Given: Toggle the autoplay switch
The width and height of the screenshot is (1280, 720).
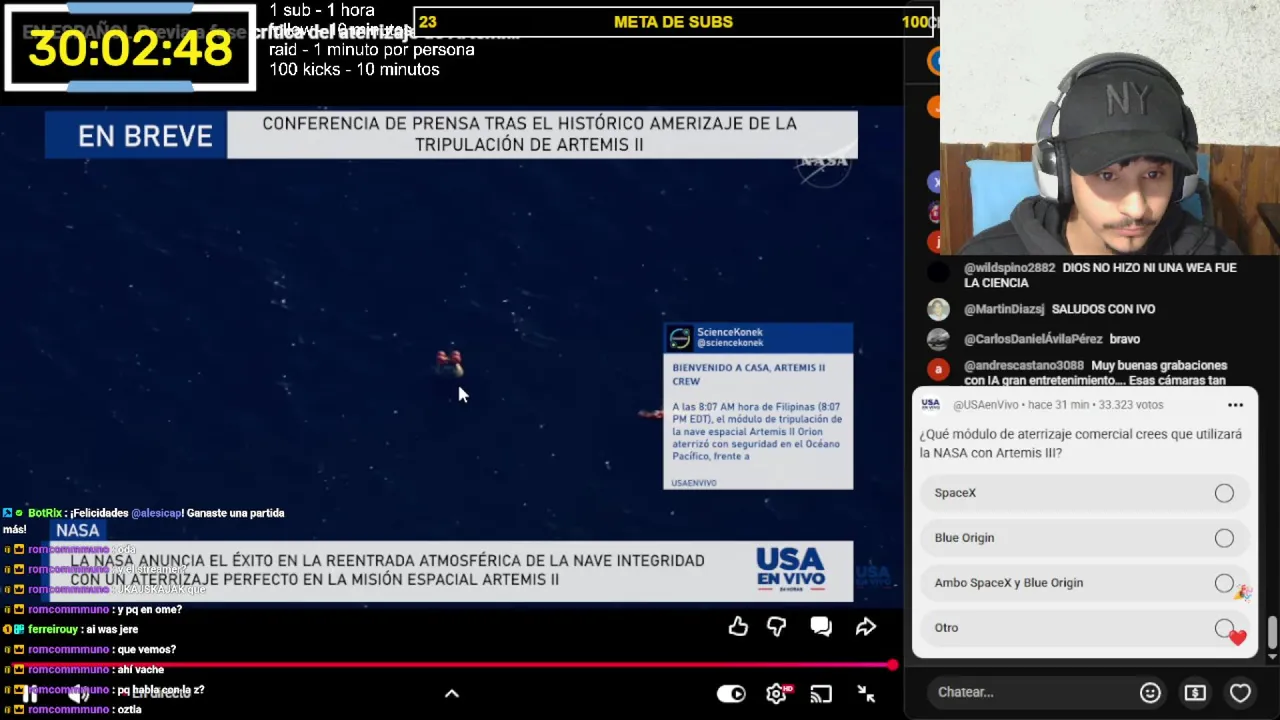Looking at the screenshot, I should (731, 694).
